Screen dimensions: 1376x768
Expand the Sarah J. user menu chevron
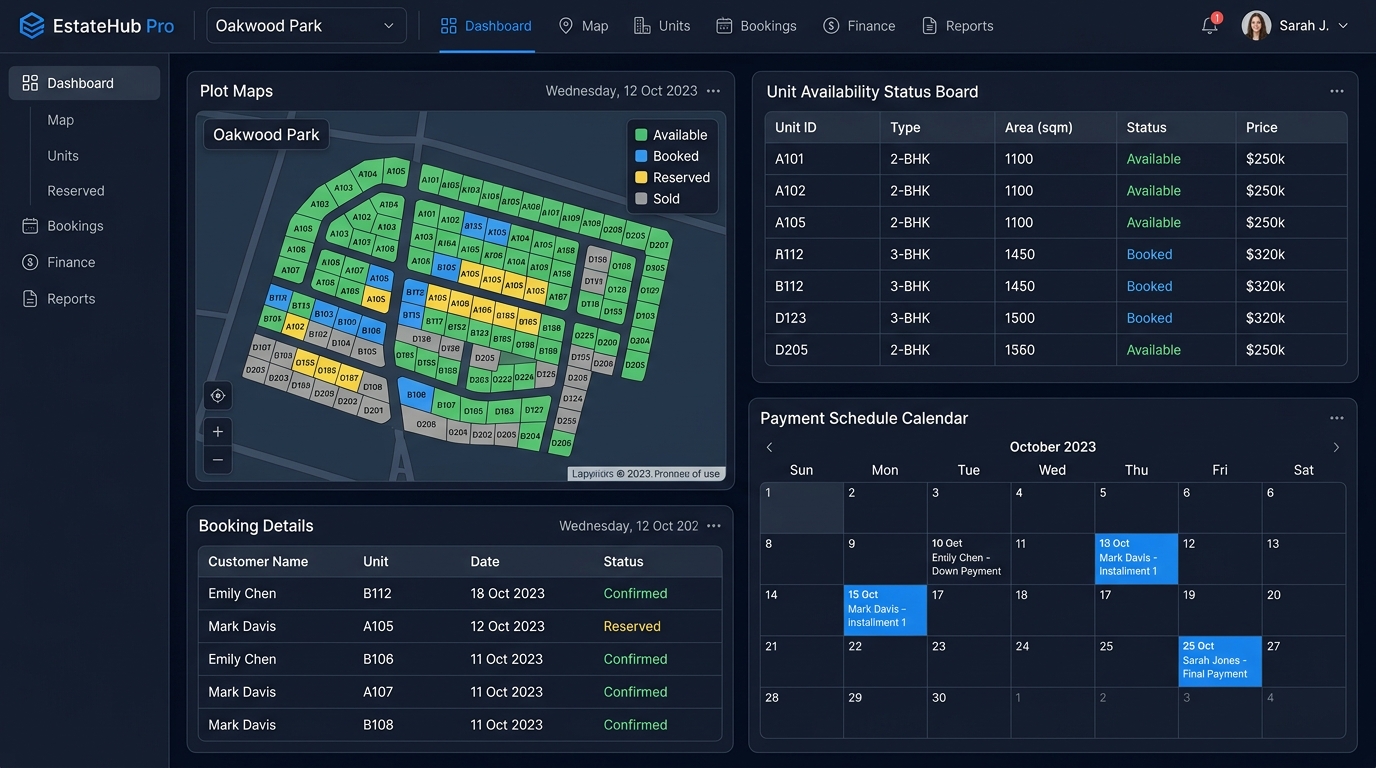click(x=1343, y=26)
